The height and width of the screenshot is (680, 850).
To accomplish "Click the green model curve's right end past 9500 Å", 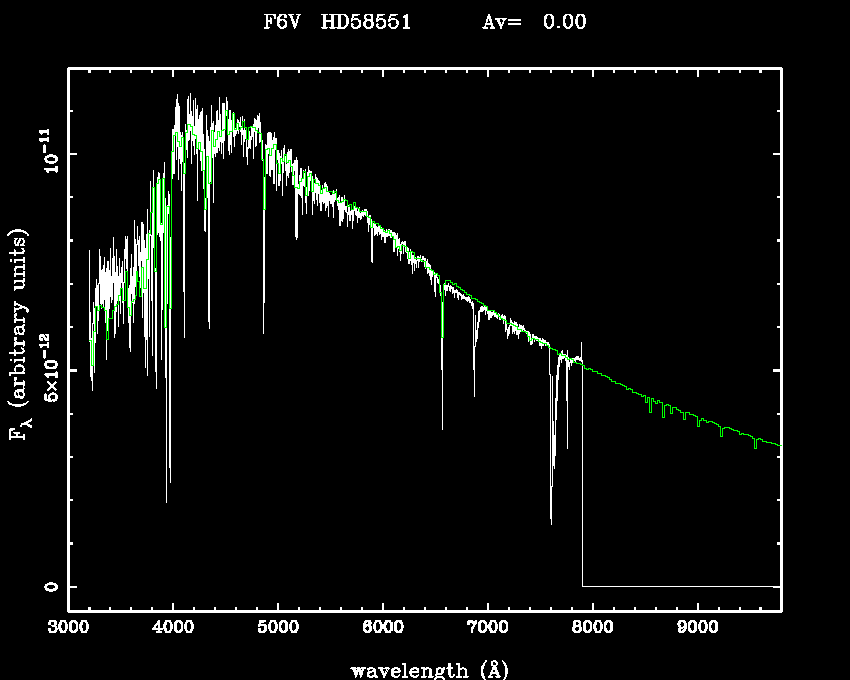I will click(x=776, y=444).
